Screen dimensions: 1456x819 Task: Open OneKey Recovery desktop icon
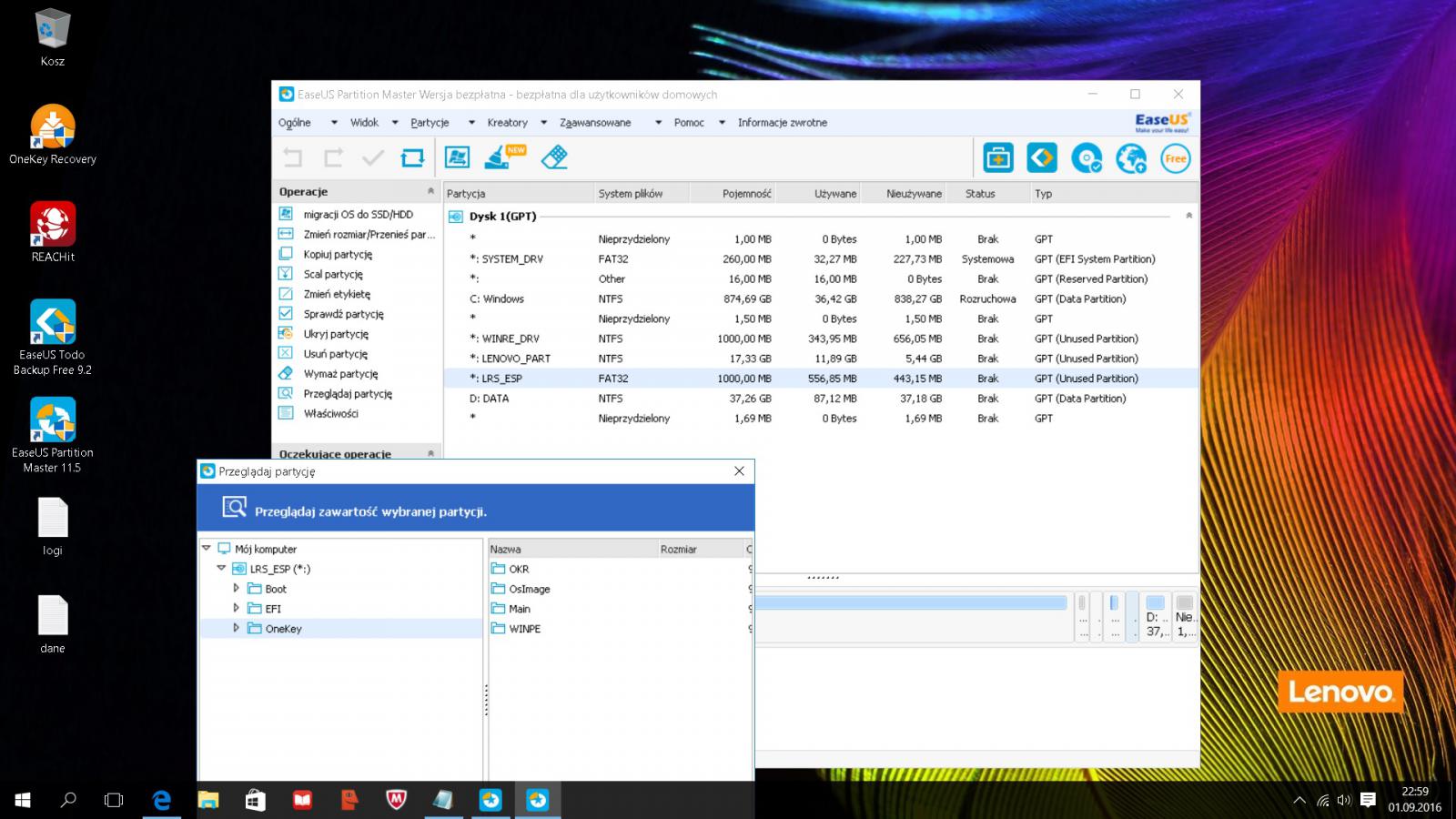(53, 135)
